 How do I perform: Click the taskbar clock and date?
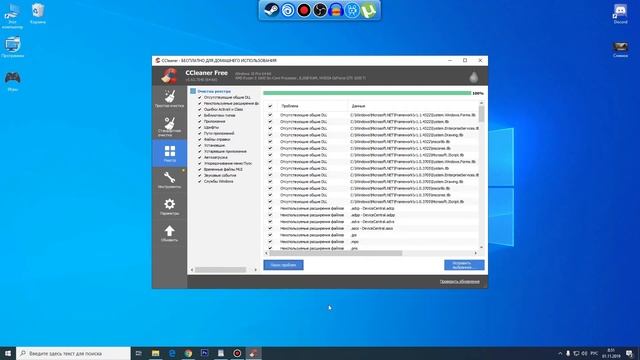(611, 353)
